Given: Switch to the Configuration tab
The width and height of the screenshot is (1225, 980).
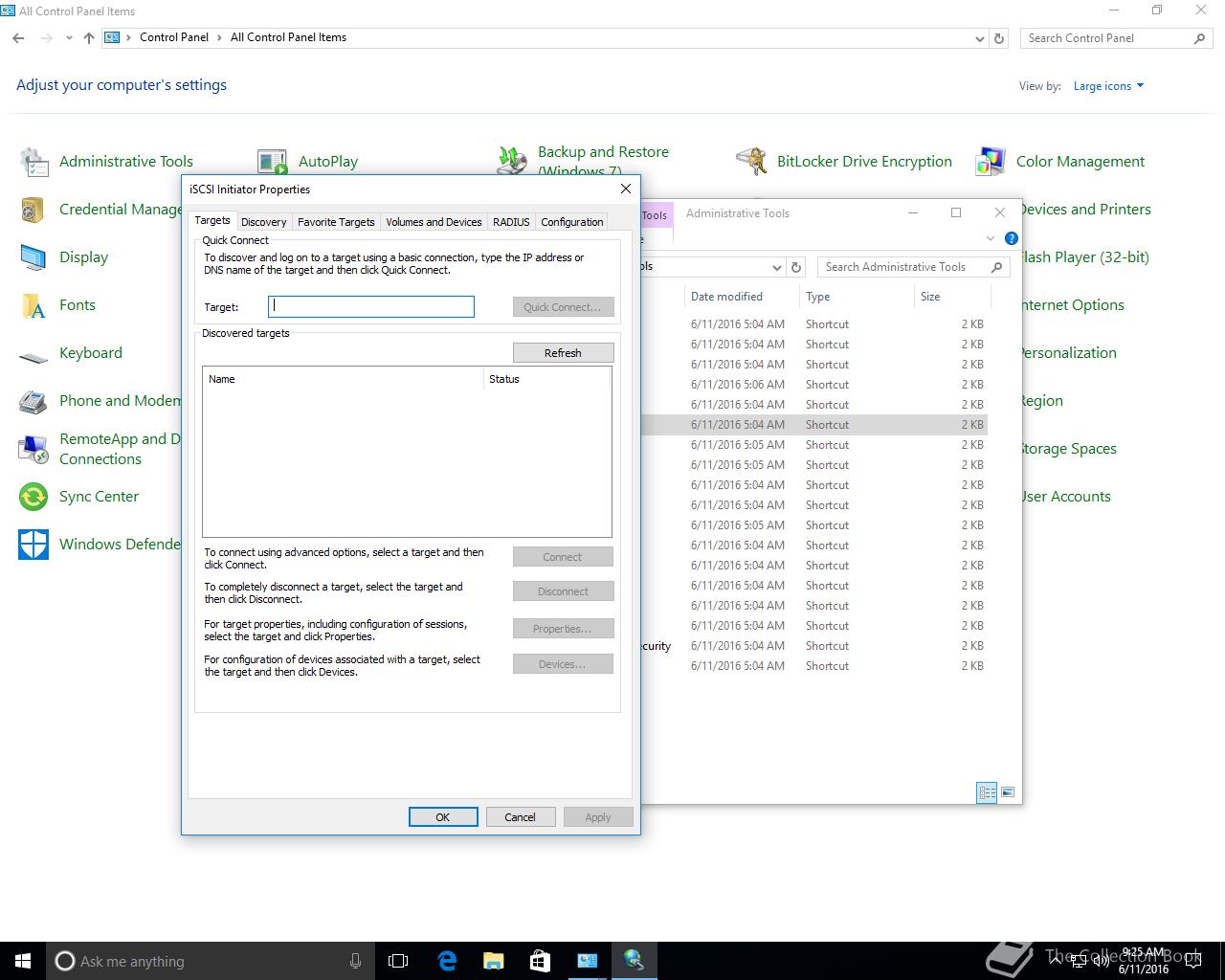Looking at the screenshot, I should tap(571, 222).
